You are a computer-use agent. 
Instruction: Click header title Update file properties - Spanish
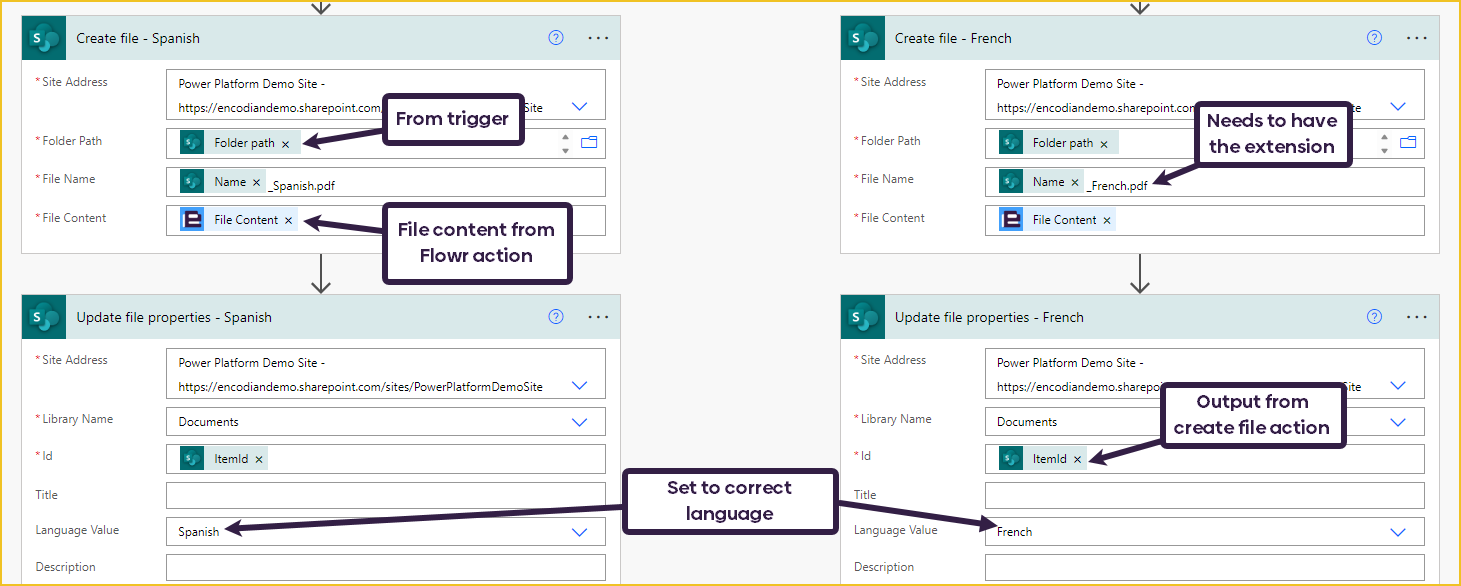[x=174, y=317]
